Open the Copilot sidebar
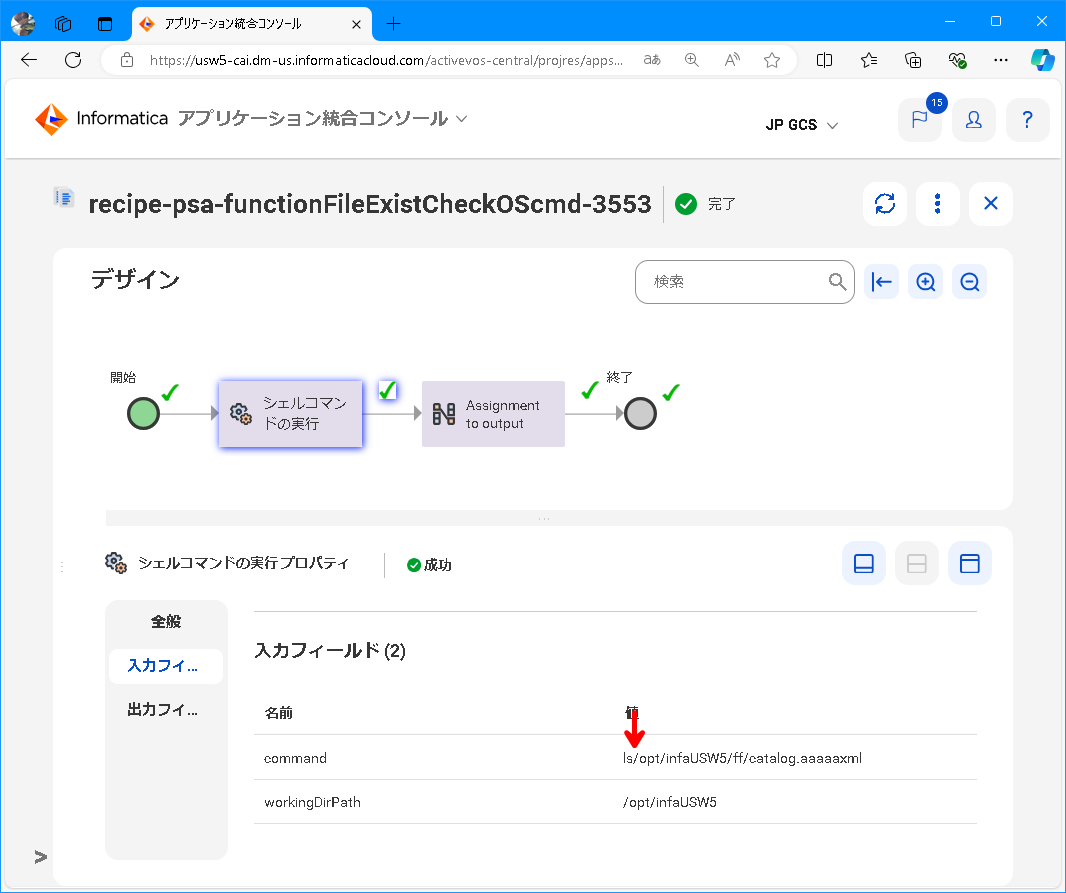Viewport: 1066px width, 893px height. 1042,60
